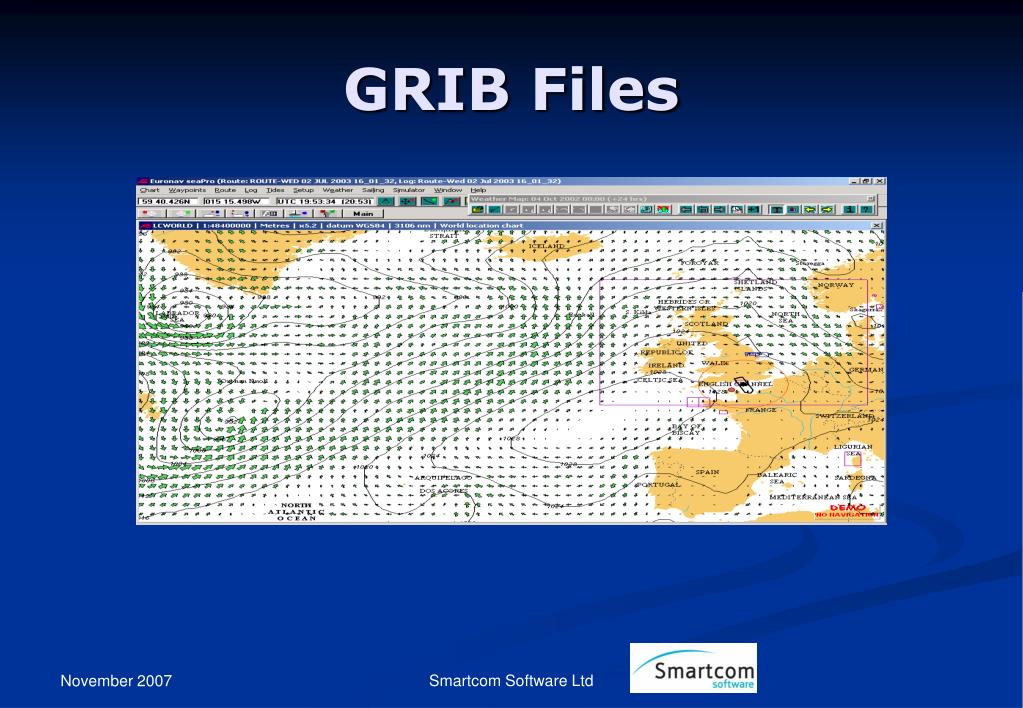Viewport: 1023px width, 708px height.
Task: Click the PORTUGAL label on the chart
Action: point(660,485)
